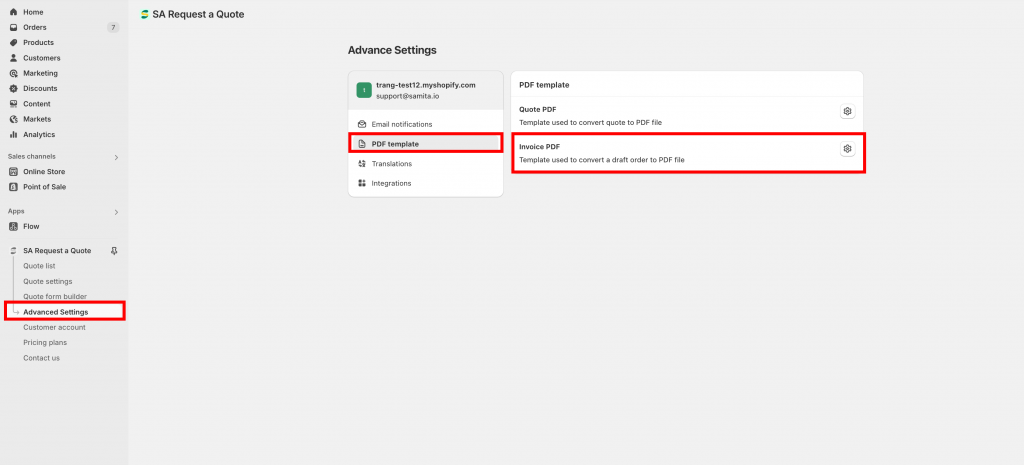Open Quote form builder
The image size is (1024, 465).
click(x=55, y=297)
